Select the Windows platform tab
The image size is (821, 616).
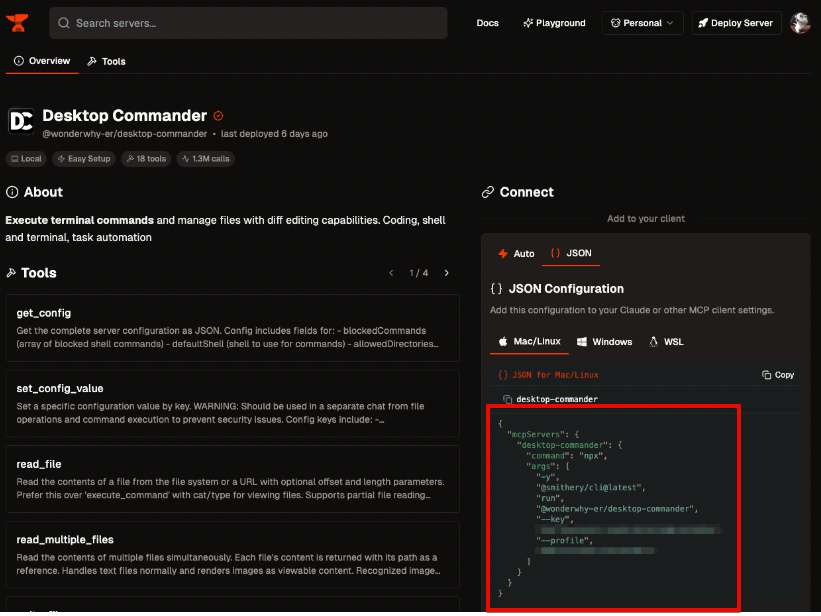(605, 342)
